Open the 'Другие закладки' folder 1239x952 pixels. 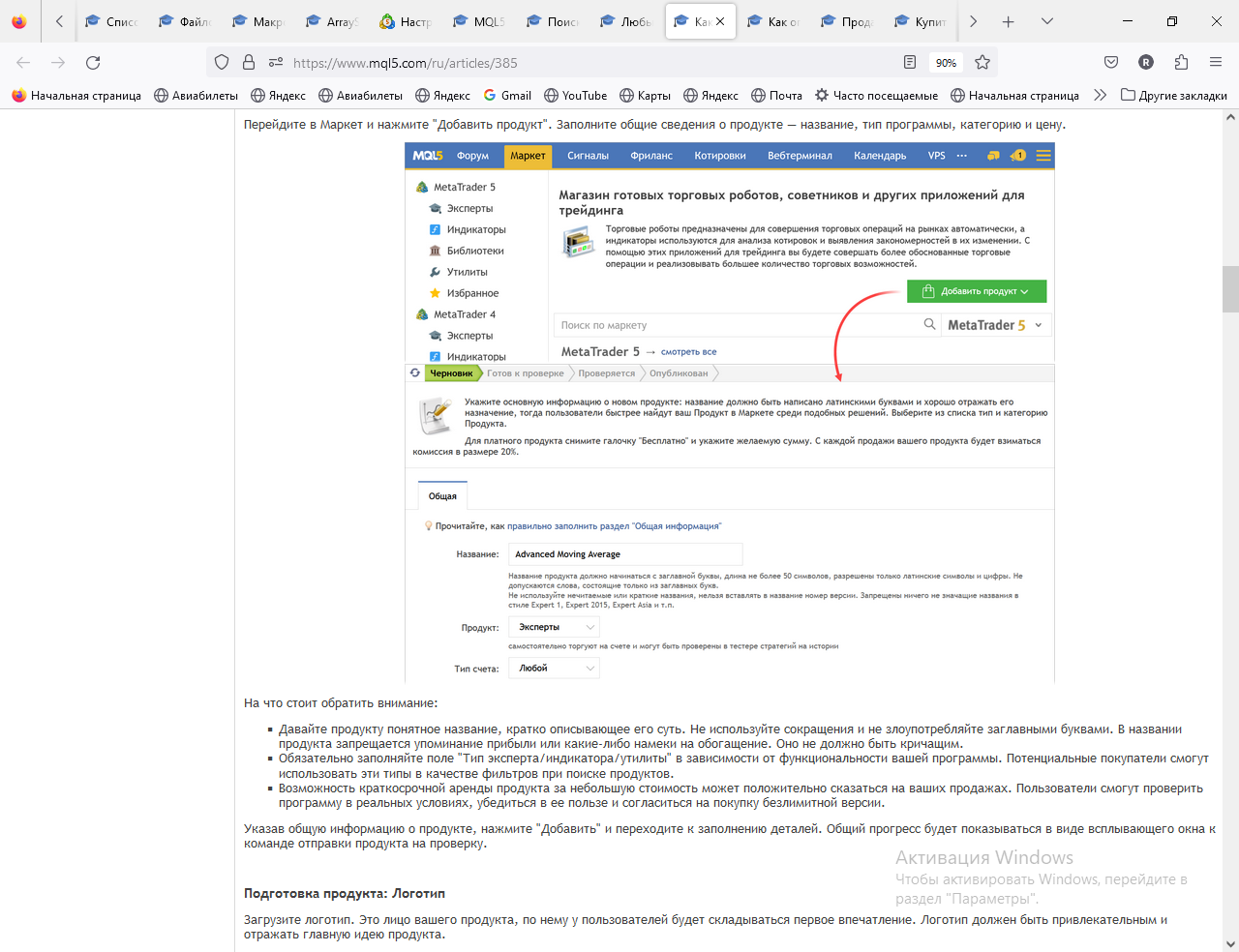click(1174, 96)
